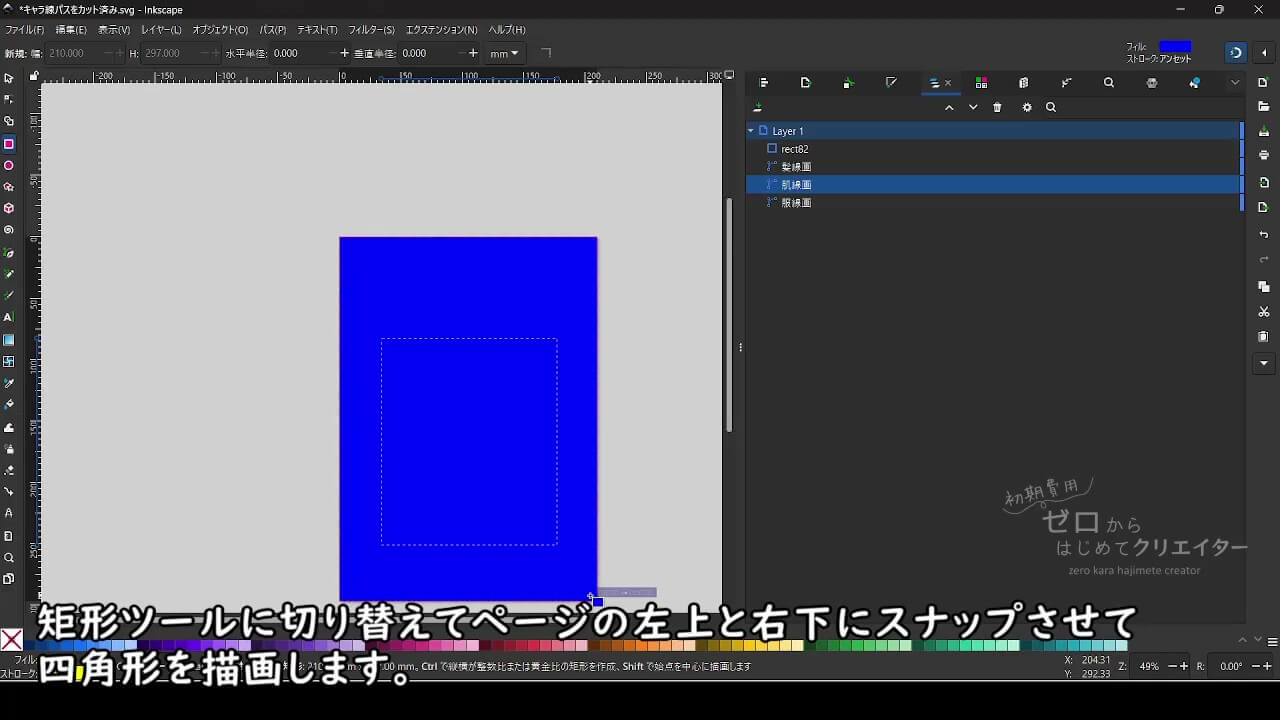This screenshot has width=1280, height=720.
Task: Click the Print icon in the command bar
Action: click(x=1264, y=155)
